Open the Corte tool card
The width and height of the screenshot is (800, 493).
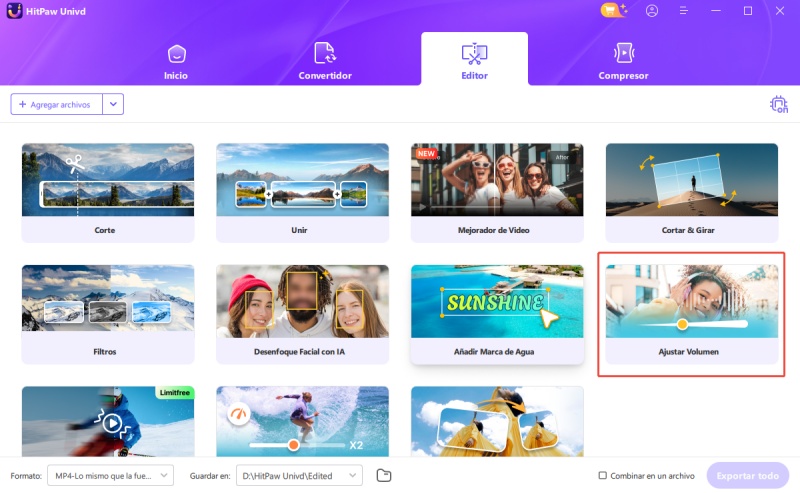[108, 192]
